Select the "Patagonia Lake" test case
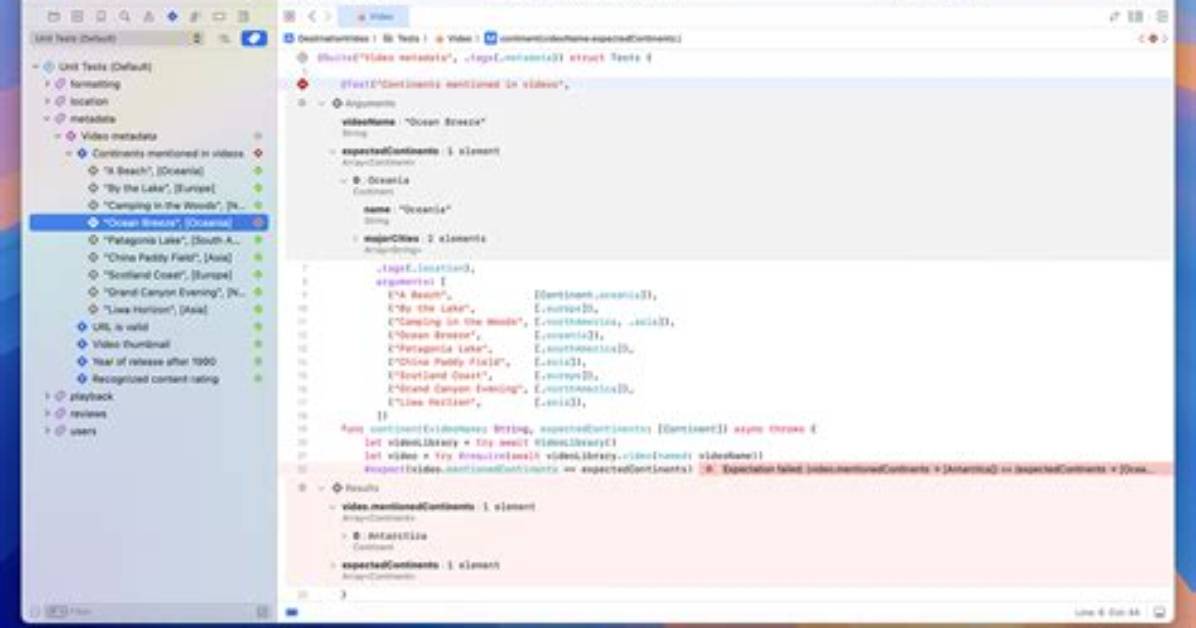Image resolution: width=1196 pixels, height=628 pixels. [149, 240]
